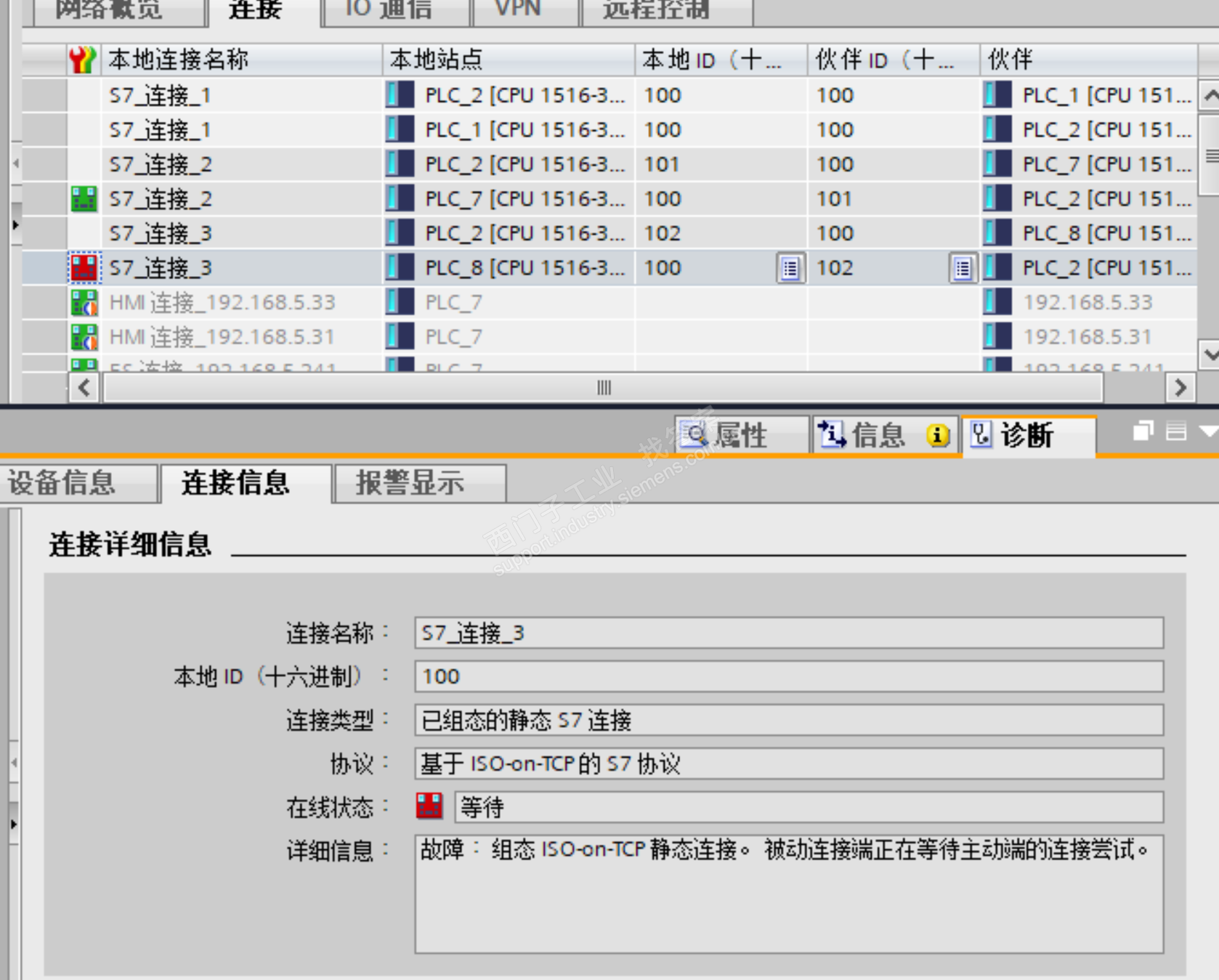1219x980 pixels.
Task: Click partner icon beside PLC_1 [CPU 151...
Action: [997, 95]
